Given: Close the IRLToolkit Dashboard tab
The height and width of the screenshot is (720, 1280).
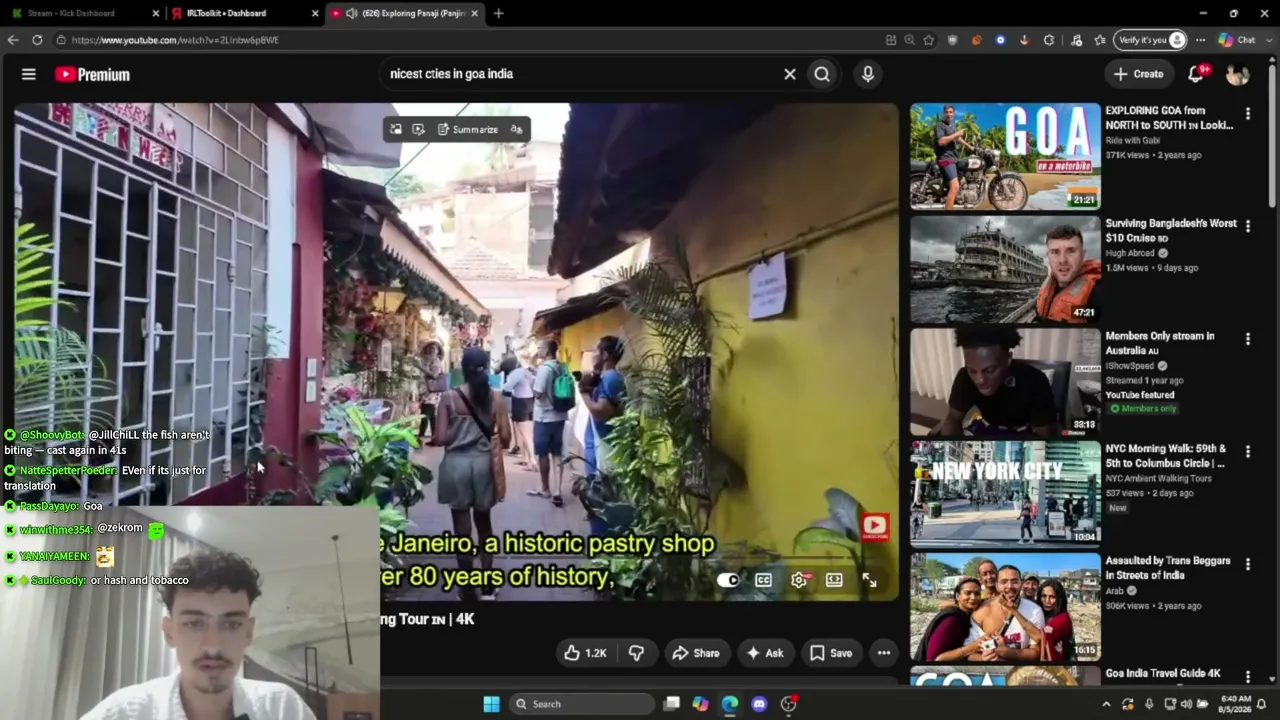Looking at the screenshot, I should tap(315, 13).
